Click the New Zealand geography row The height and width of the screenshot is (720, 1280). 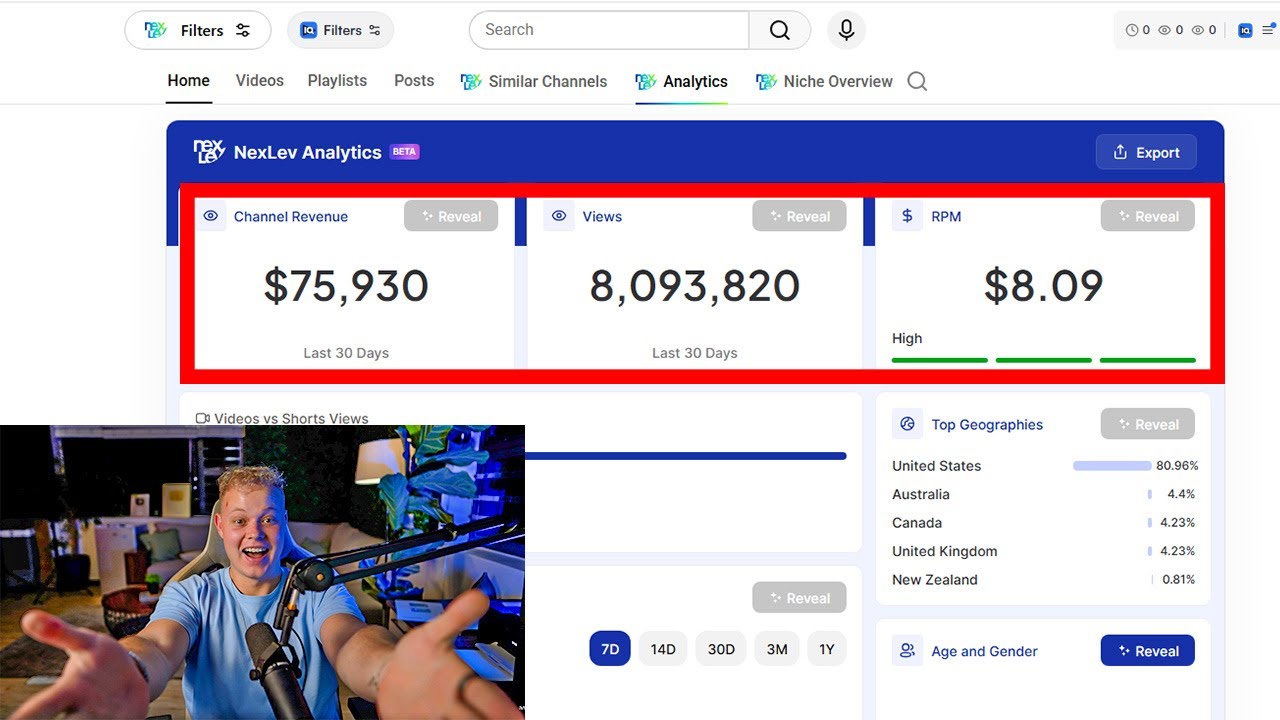tap(1044, 580)
